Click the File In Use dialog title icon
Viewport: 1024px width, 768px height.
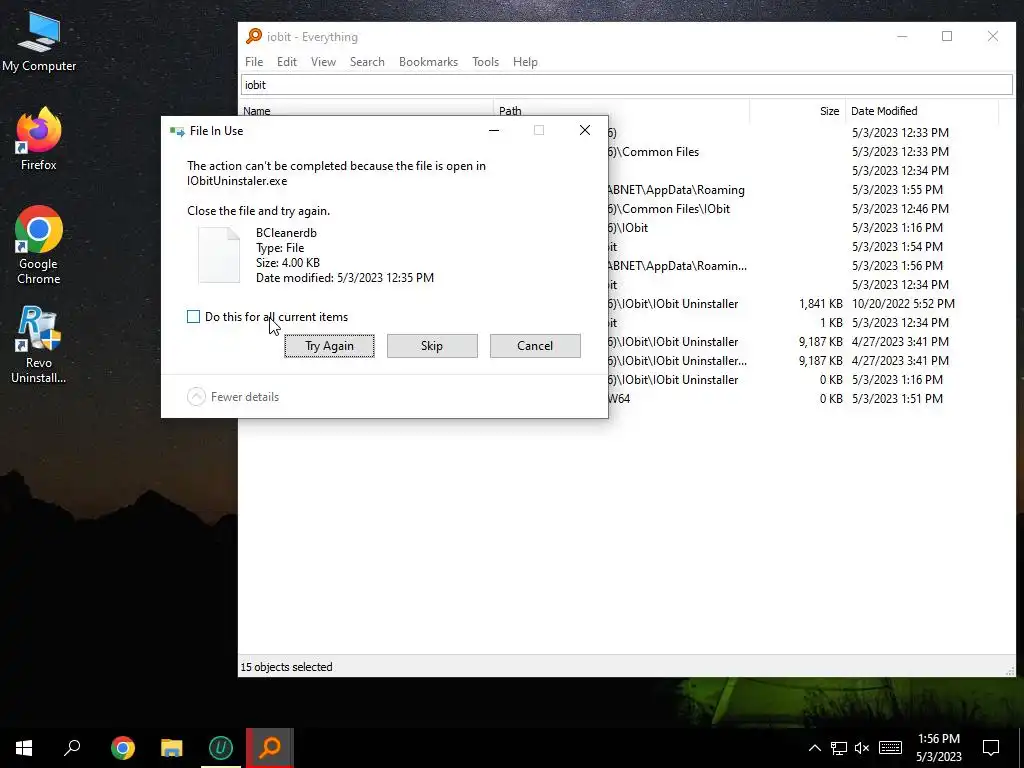176,131
